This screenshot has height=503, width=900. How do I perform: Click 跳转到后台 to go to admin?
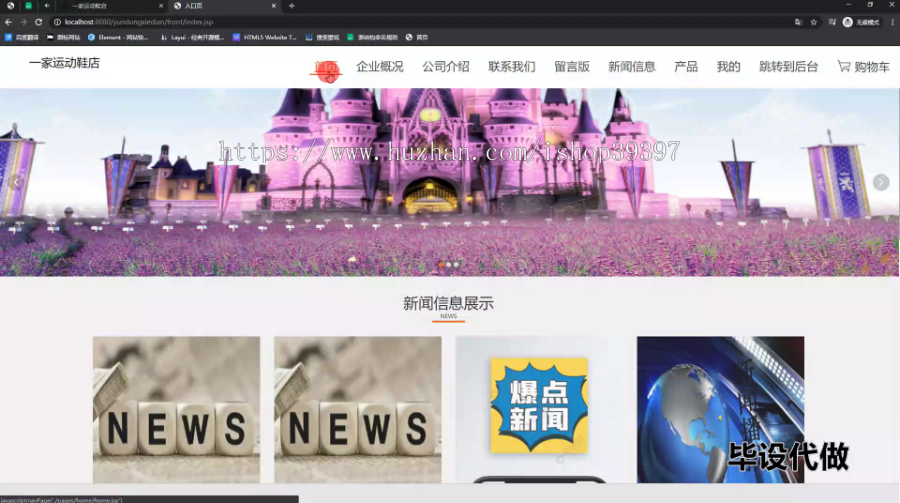click(789, 67)
